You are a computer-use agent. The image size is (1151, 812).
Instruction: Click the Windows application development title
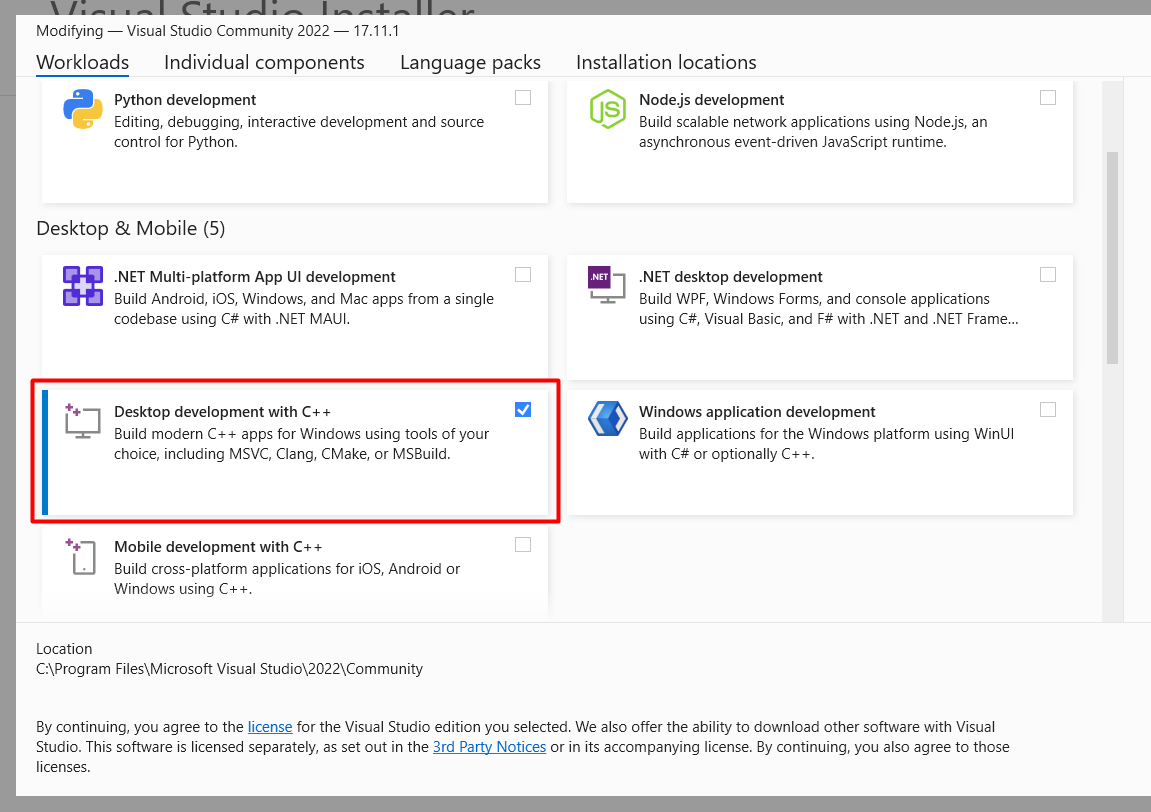tap(757, 412)
